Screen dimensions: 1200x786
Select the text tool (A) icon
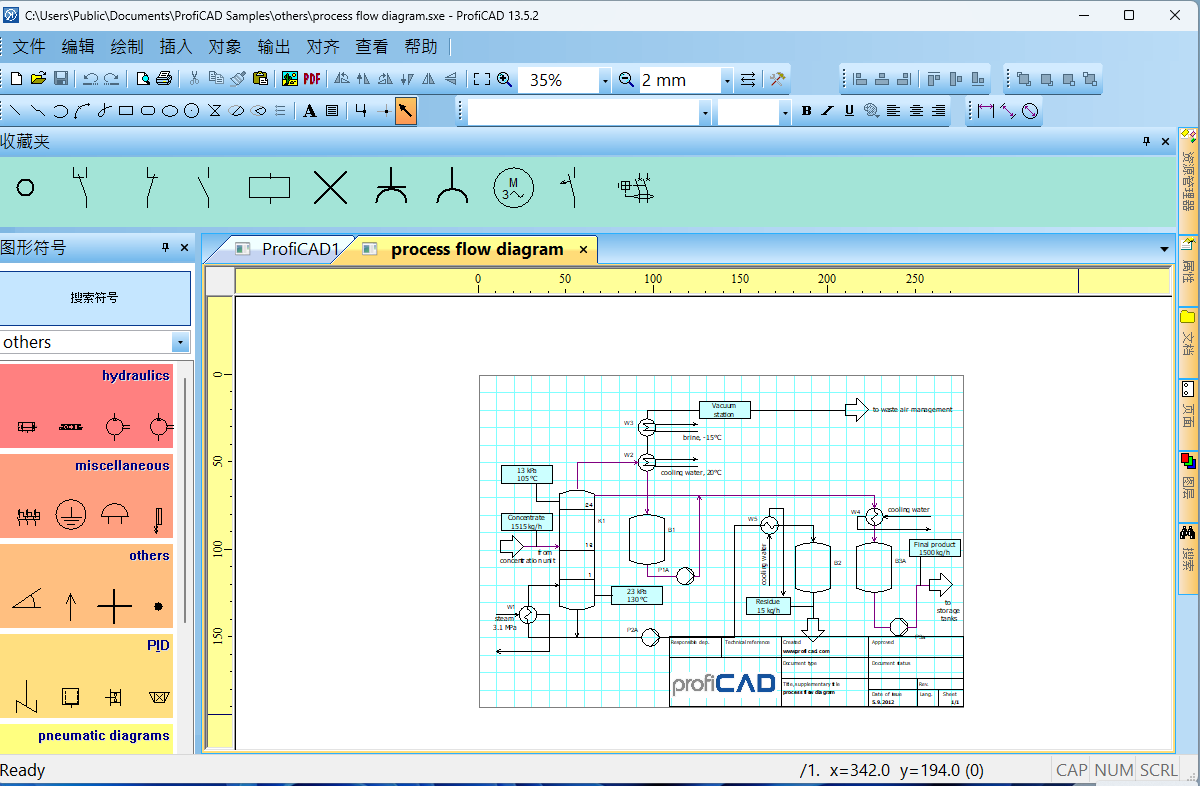(310, 111)
